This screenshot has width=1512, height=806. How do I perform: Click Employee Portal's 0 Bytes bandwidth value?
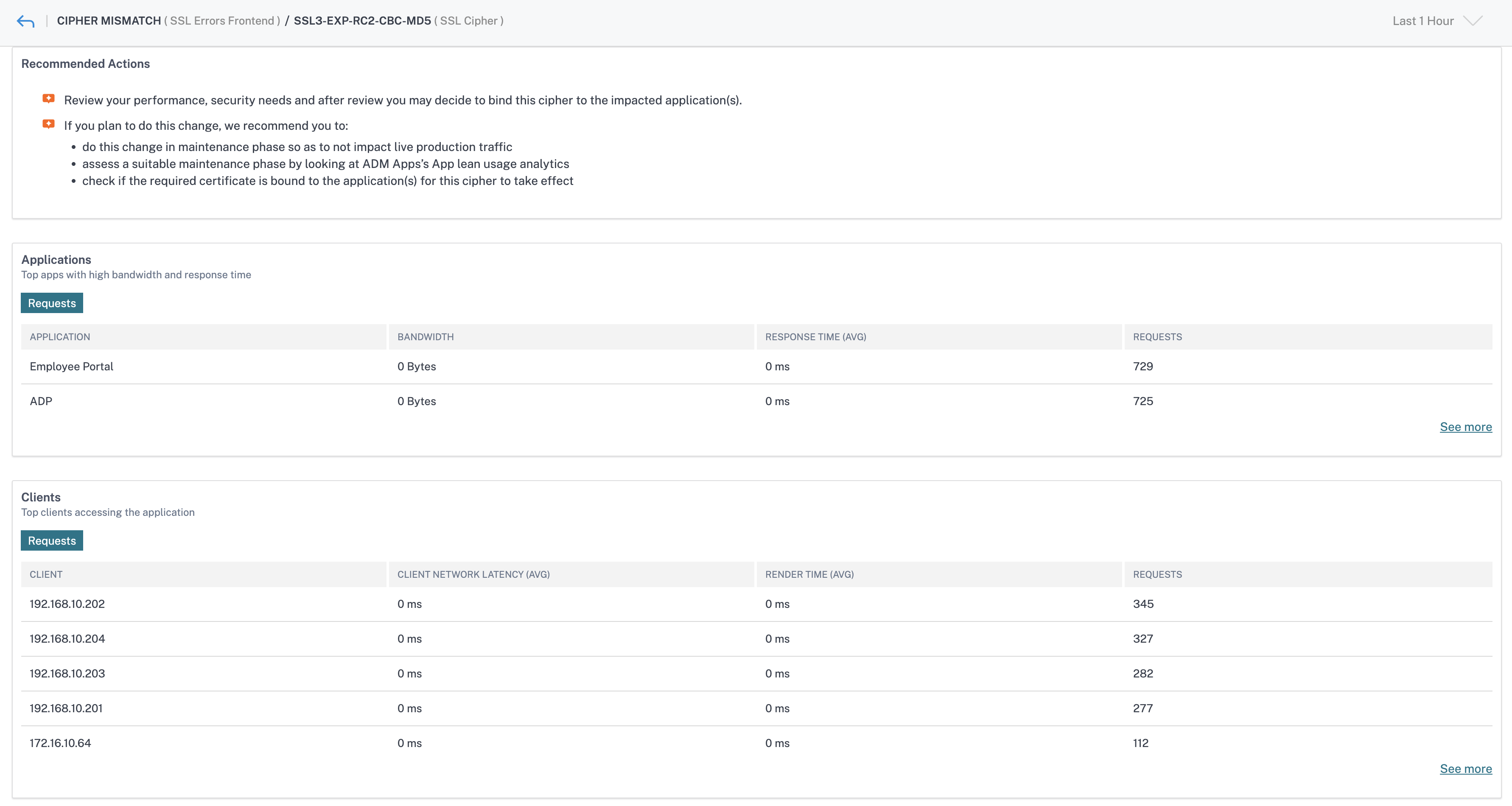point(417,367)
